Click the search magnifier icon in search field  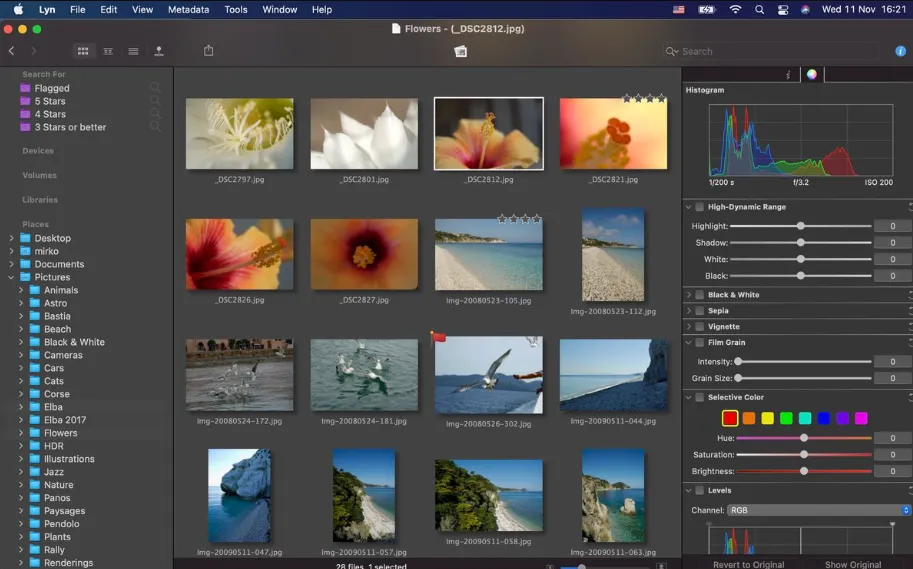click(671, 51)
